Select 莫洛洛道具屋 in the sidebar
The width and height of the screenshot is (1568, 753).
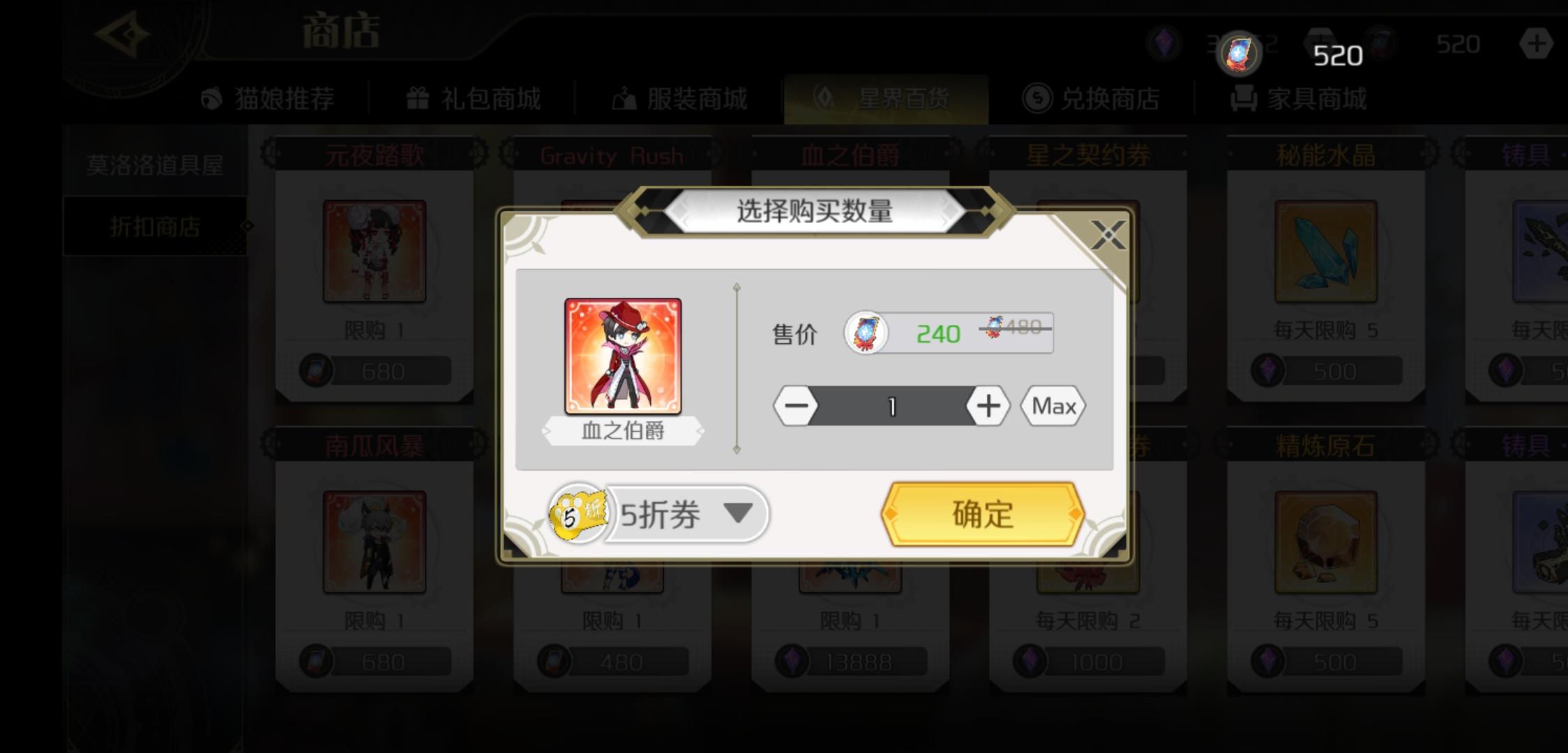(x=155, y=165)
